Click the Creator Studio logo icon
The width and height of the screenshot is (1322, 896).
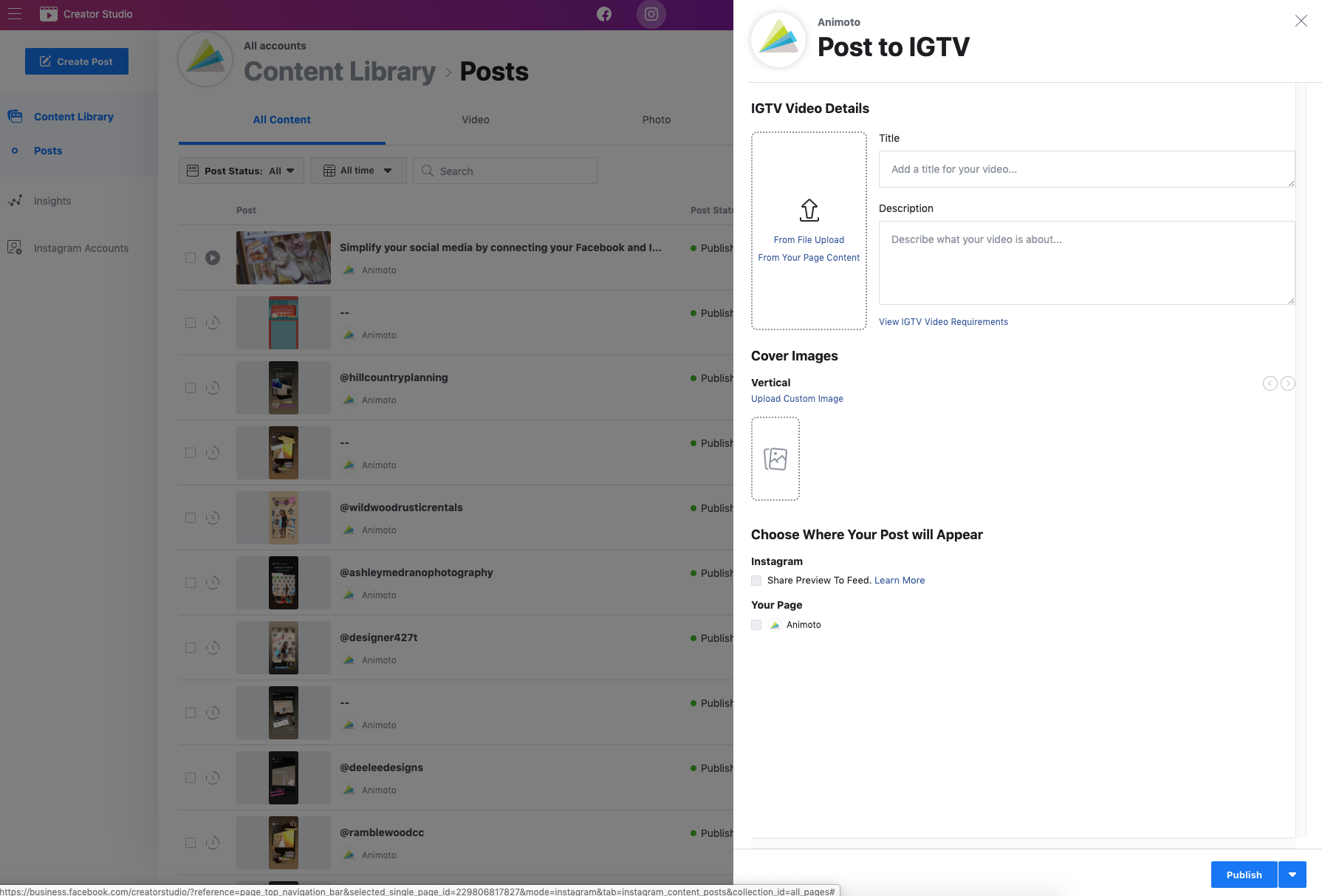click(x=49, y=14)
